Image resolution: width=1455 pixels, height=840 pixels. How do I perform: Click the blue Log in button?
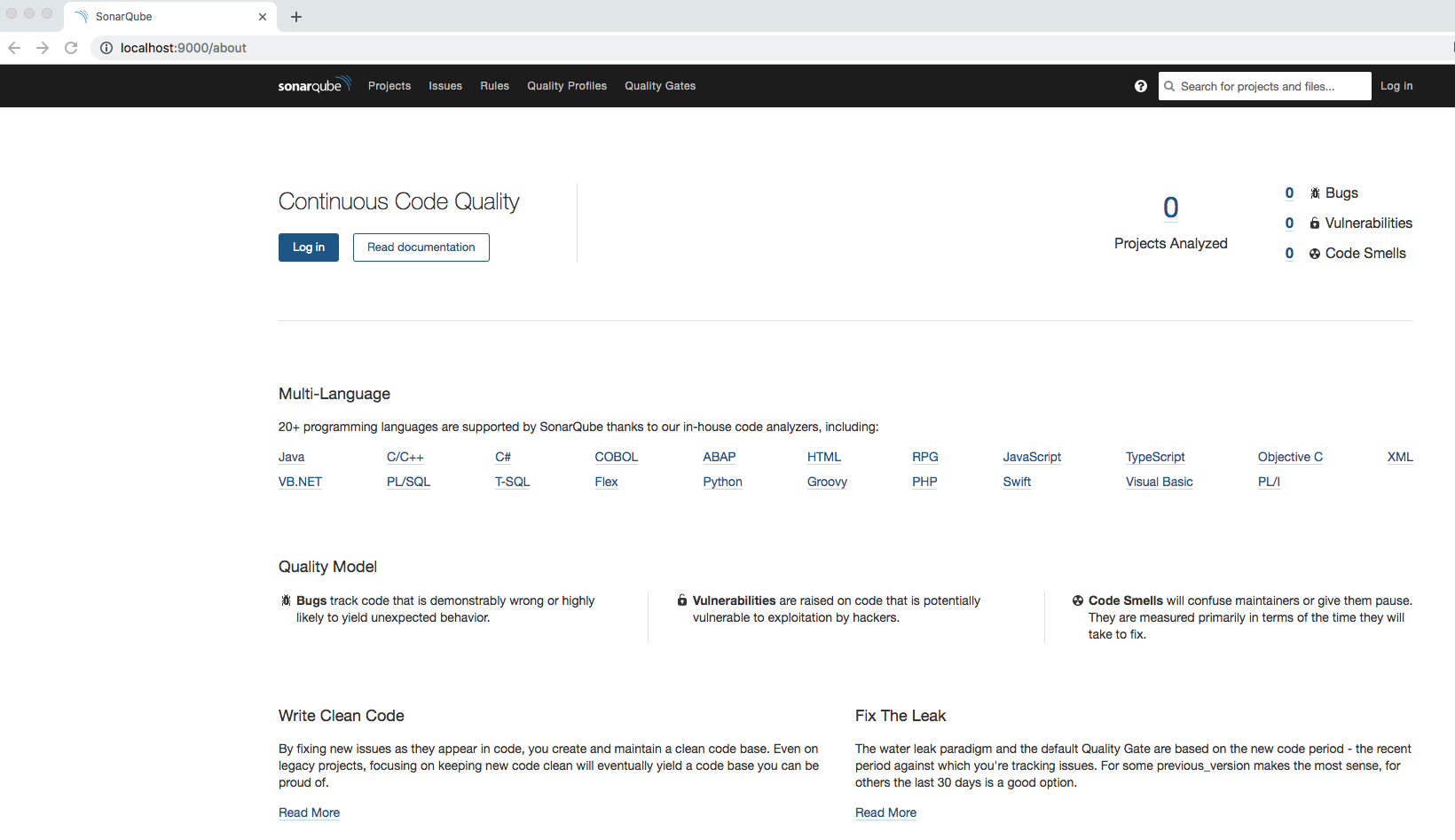(309, 247)
